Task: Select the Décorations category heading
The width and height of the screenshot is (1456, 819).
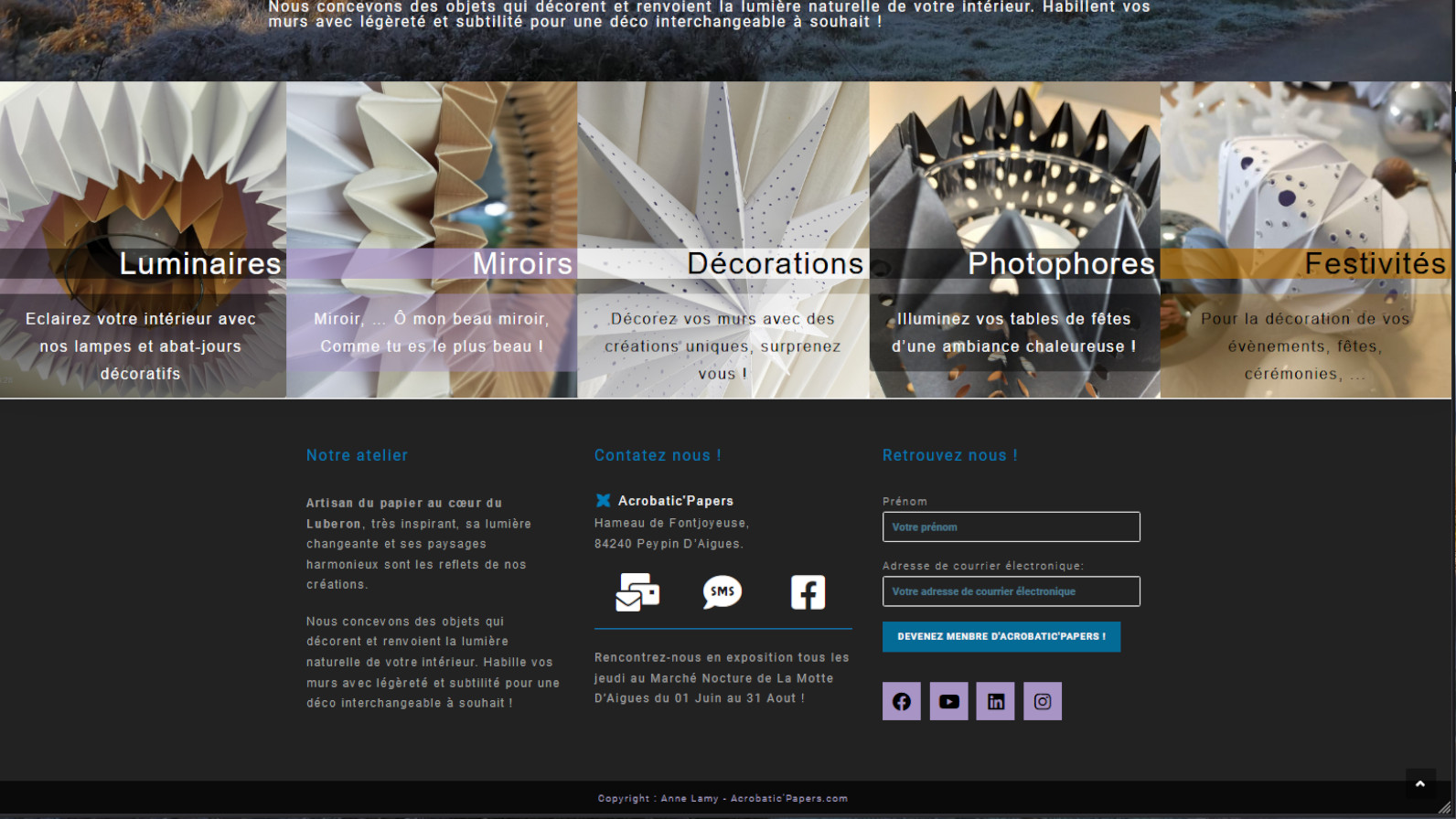Action: pyautogui.click(x=775, y=263)
